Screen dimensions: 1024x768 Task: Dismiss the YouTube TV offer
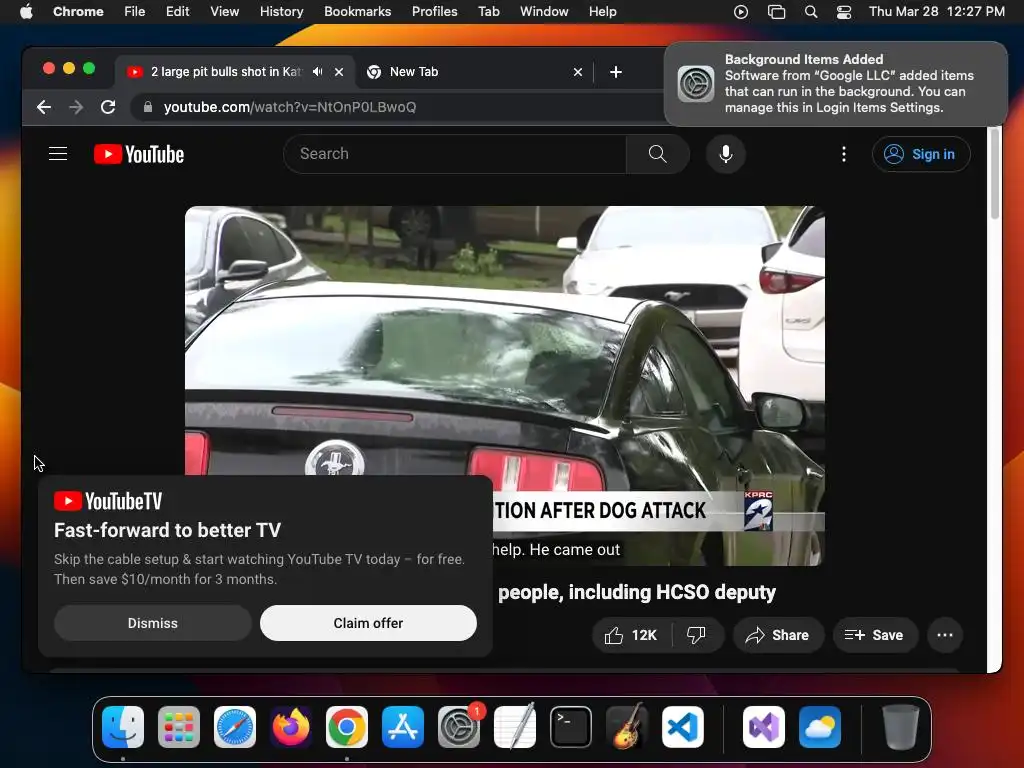tap(153, 623)
